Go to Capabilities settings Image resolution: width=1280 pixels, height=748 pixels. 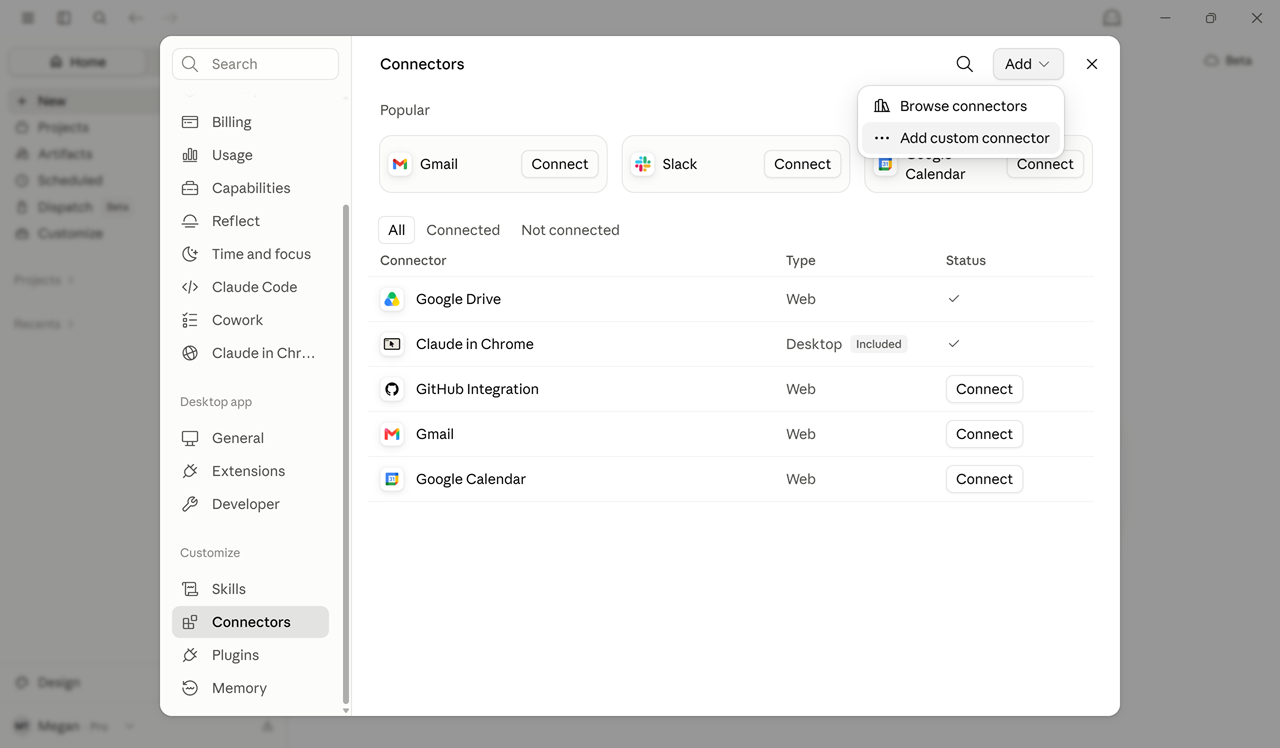click(250, 188)
